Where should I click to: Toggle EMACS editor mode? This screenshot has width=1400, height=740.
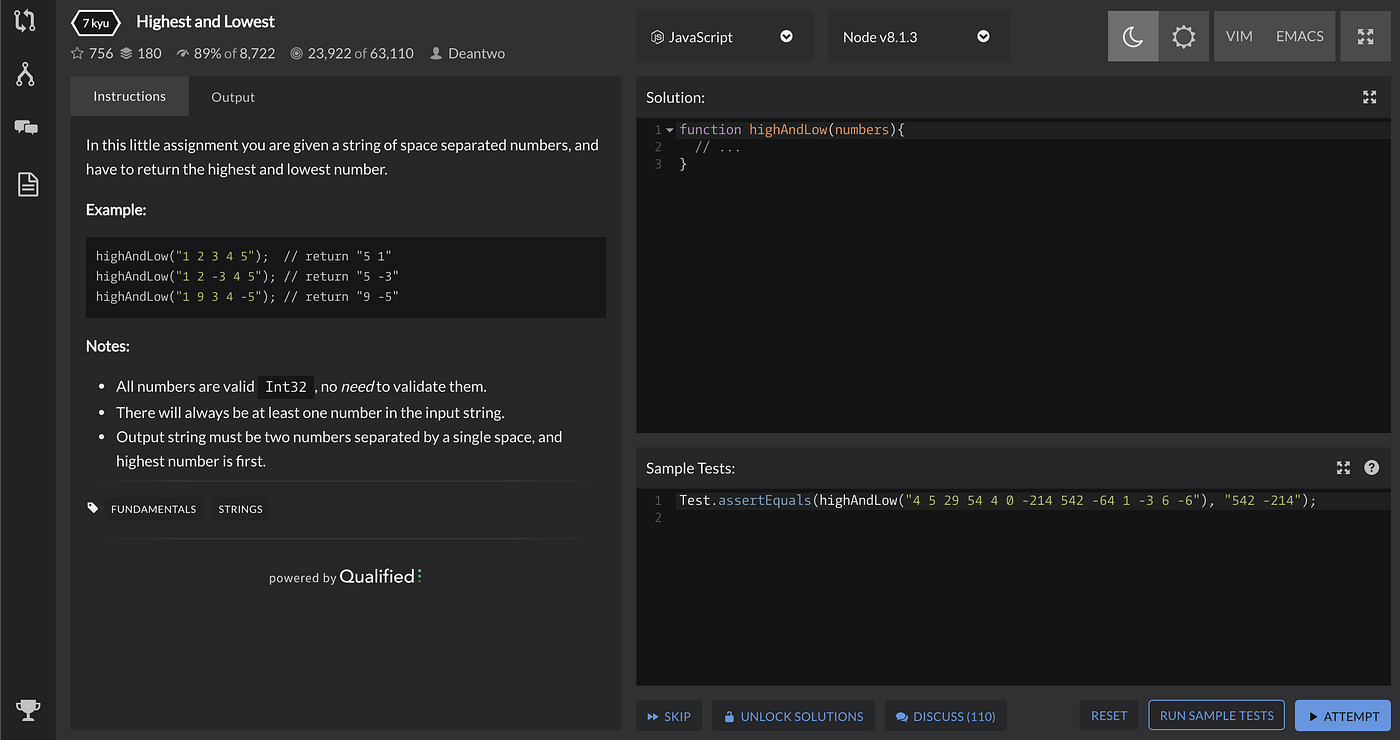(x=1299, y=37)
